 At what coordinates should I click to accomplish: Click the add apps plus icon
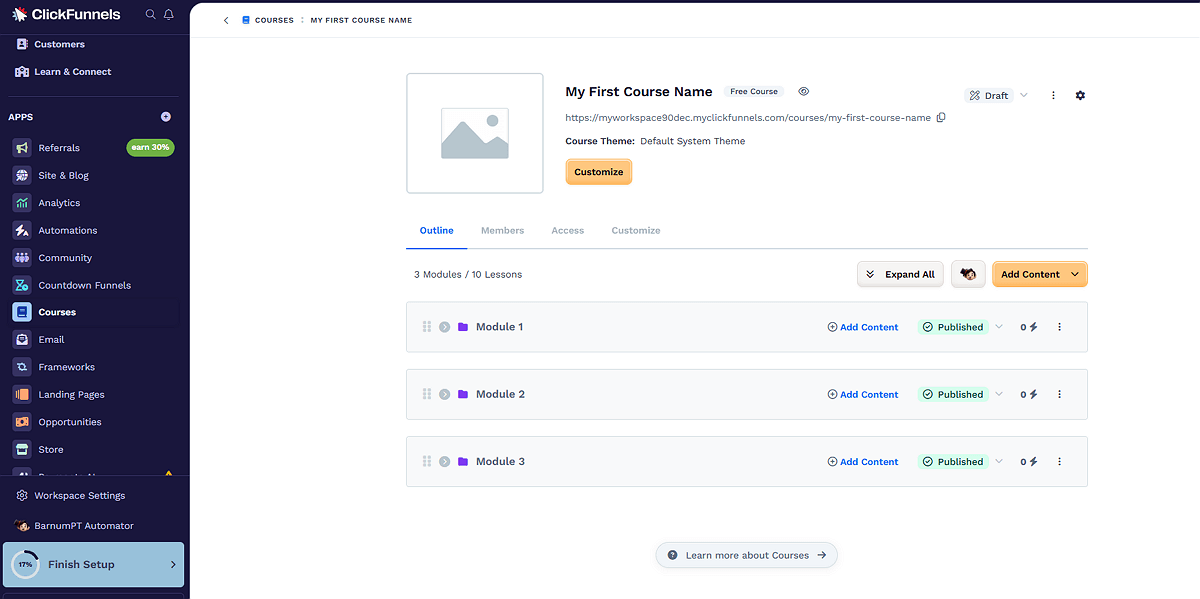point(166,117)
